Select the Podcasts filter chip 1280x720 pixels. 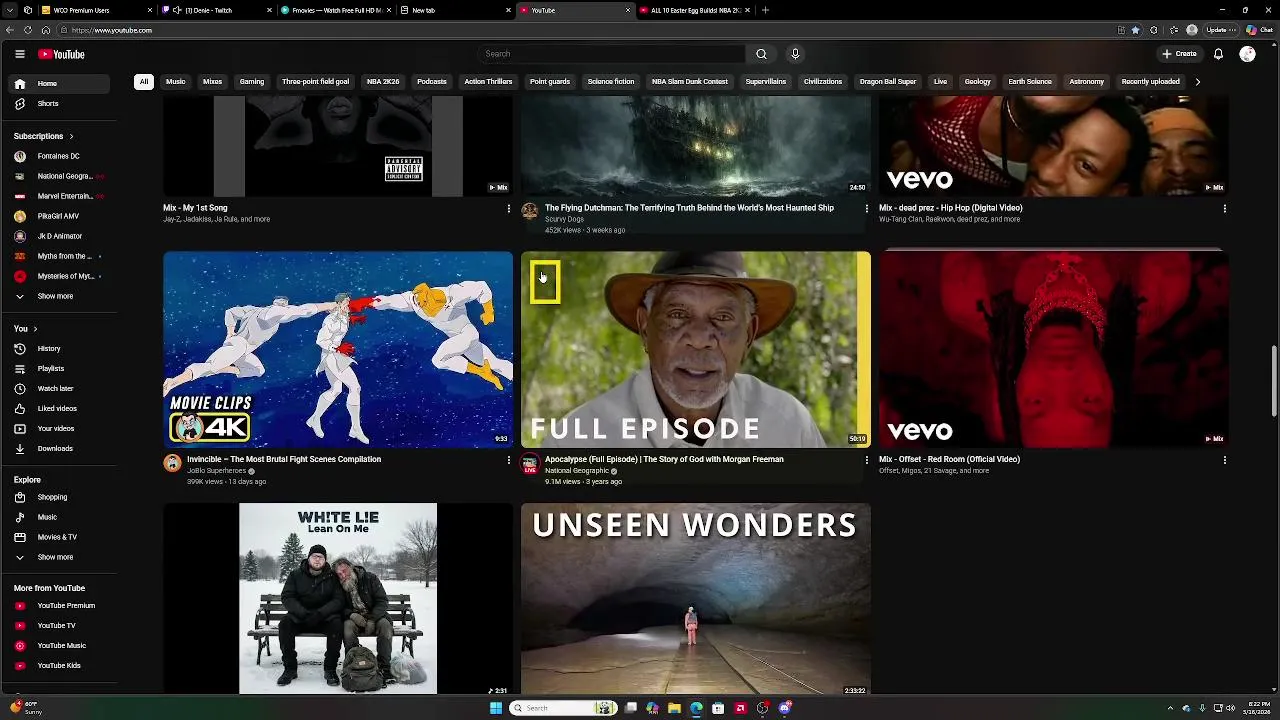tap(432, 82)
